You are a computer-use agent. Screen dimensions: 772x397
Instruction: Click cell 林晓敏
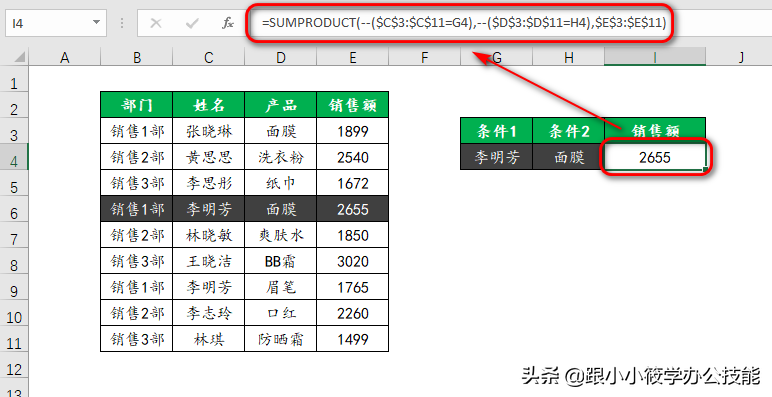pos(208,235)
